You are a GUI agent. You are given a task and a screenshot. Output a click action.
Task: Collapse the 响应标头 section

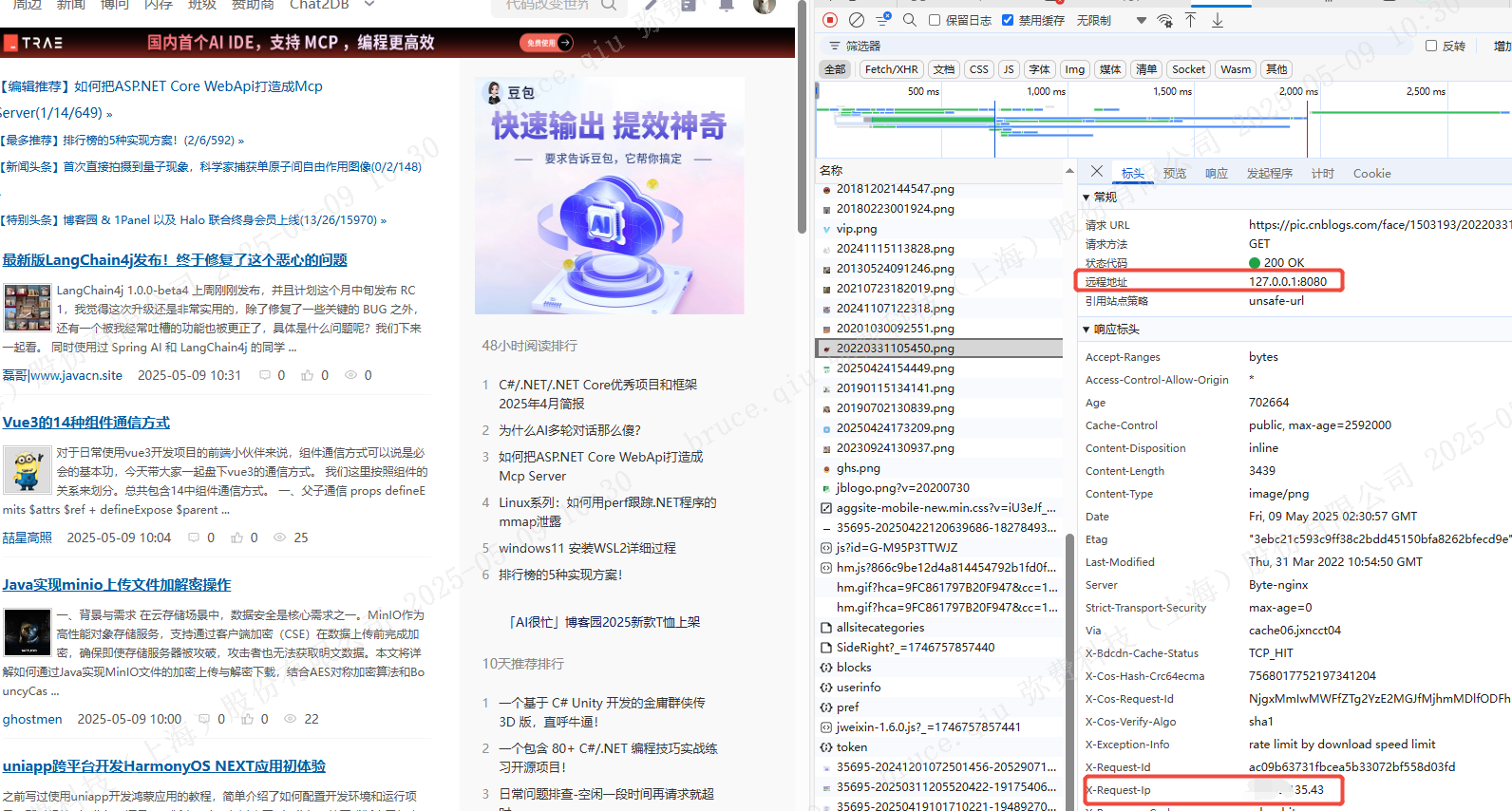point(1087,330)
